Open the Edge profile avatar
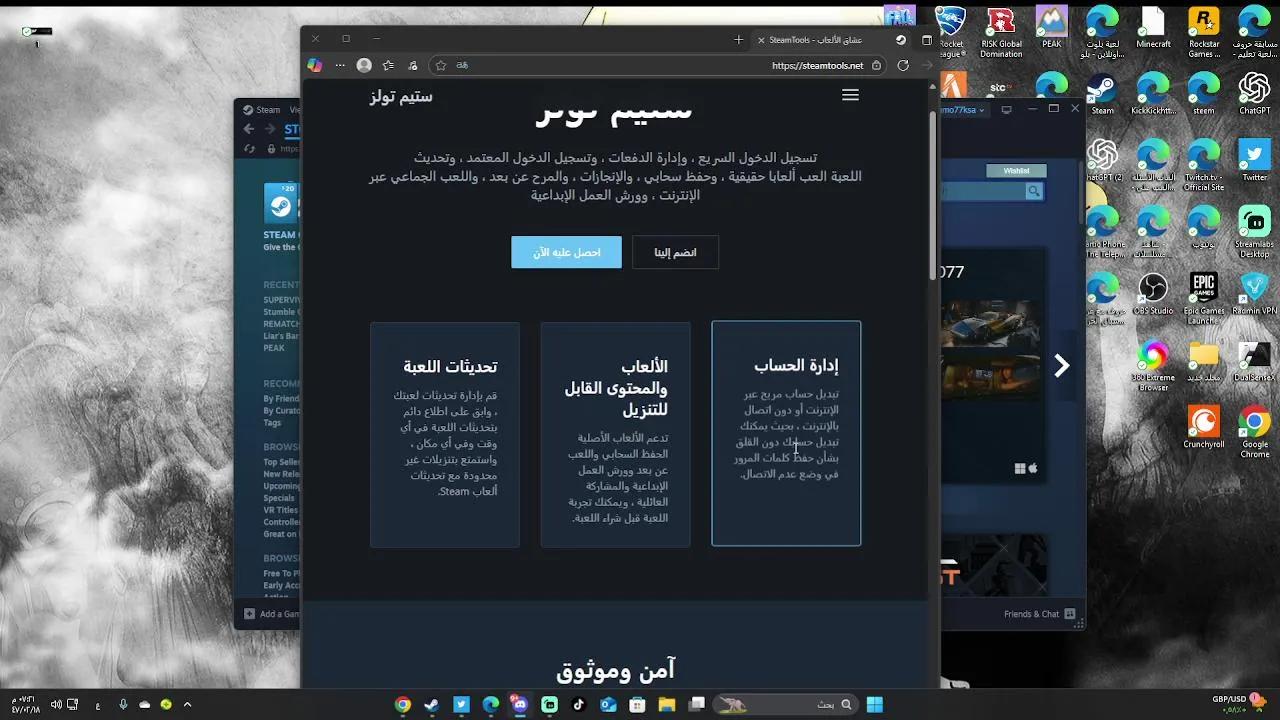The width and height of the screenshot is (1280, 720). coord(364,65)
